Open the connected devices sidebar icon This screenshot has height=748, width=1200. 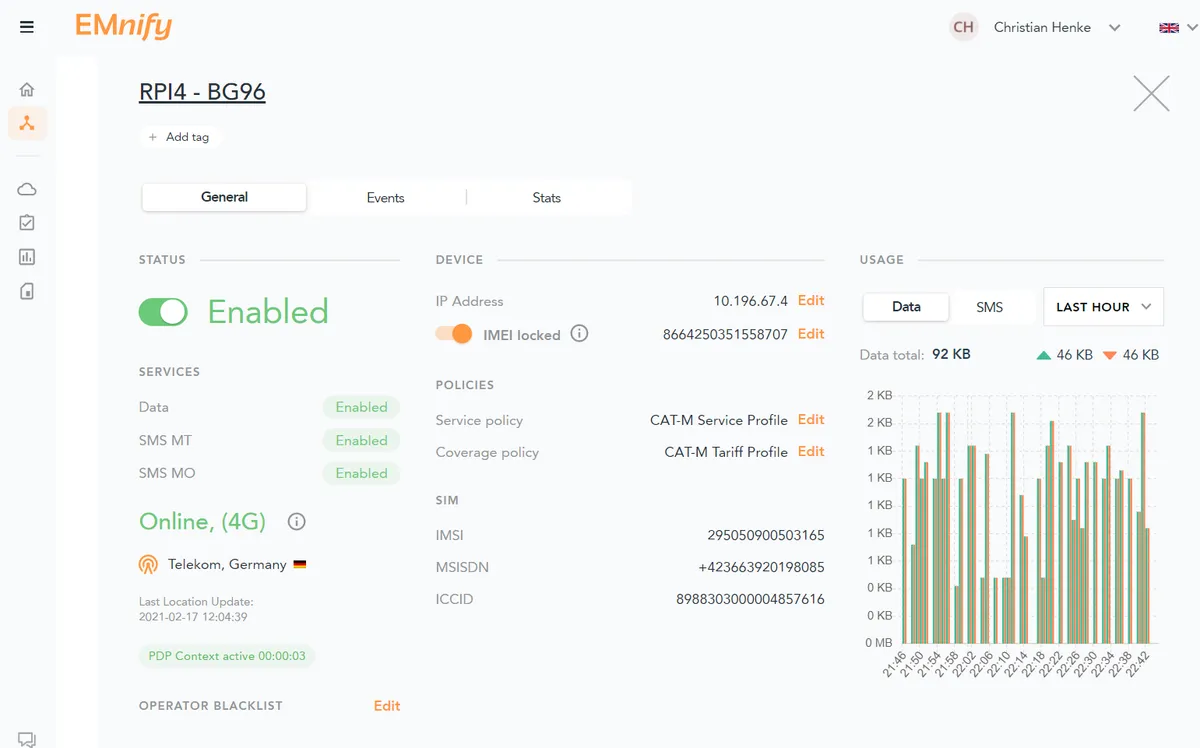pyautogui.click(x=27, y=123)
